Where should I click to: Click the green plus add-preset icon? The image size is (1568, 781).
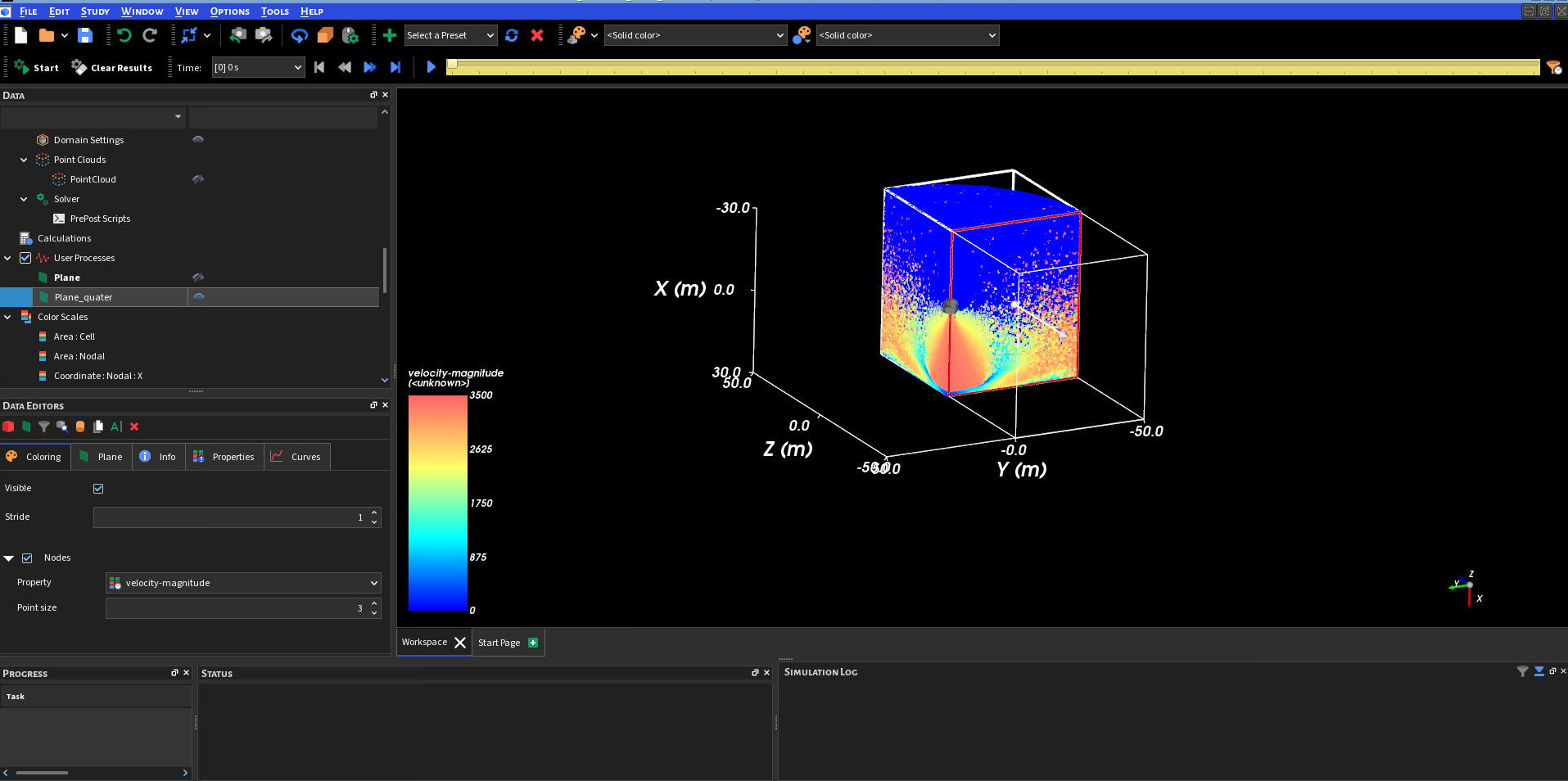click(x=390, y=35)
